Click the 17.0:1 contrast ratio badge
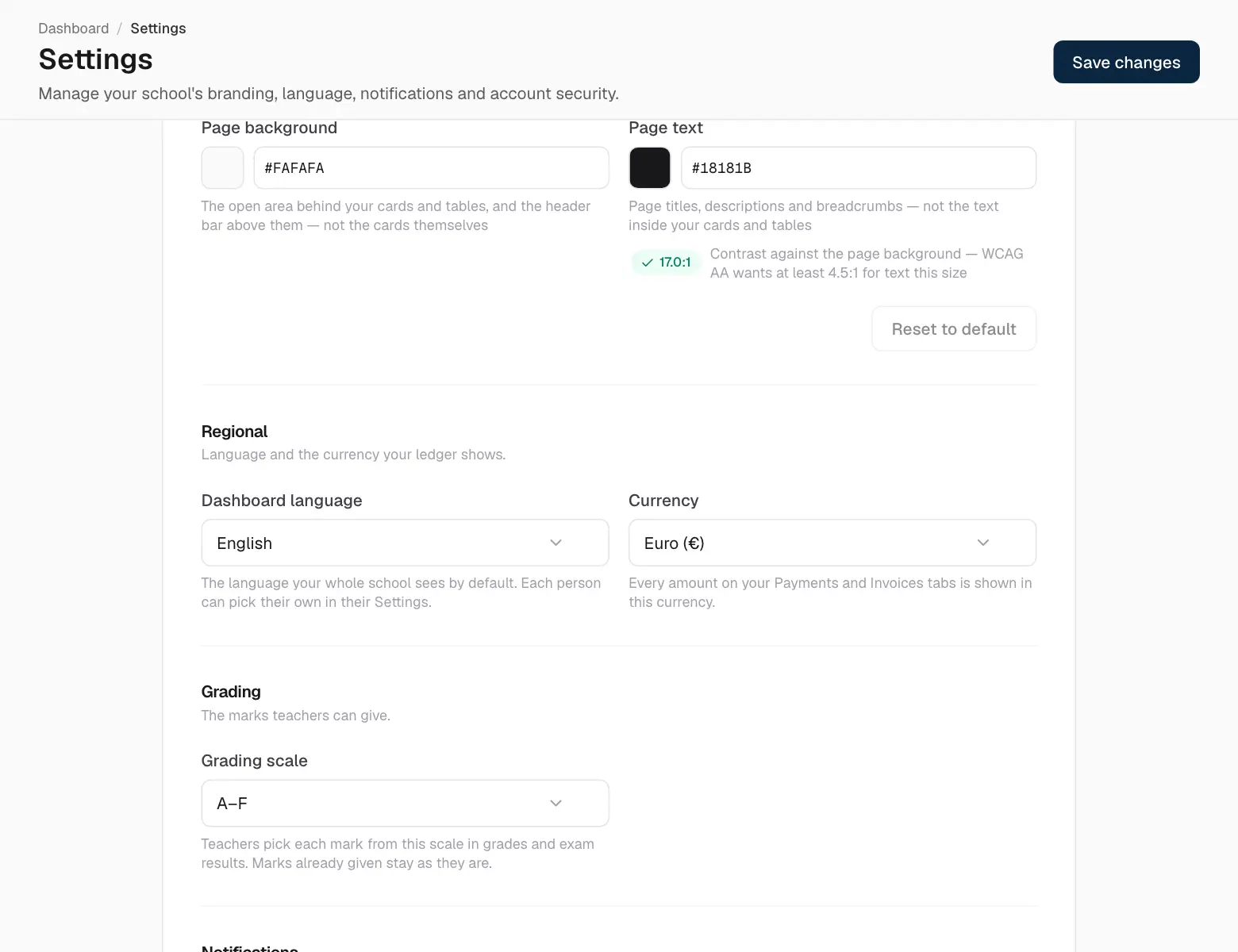Image resolution: width=1238 pixels, height=952 pixels. 667,263
